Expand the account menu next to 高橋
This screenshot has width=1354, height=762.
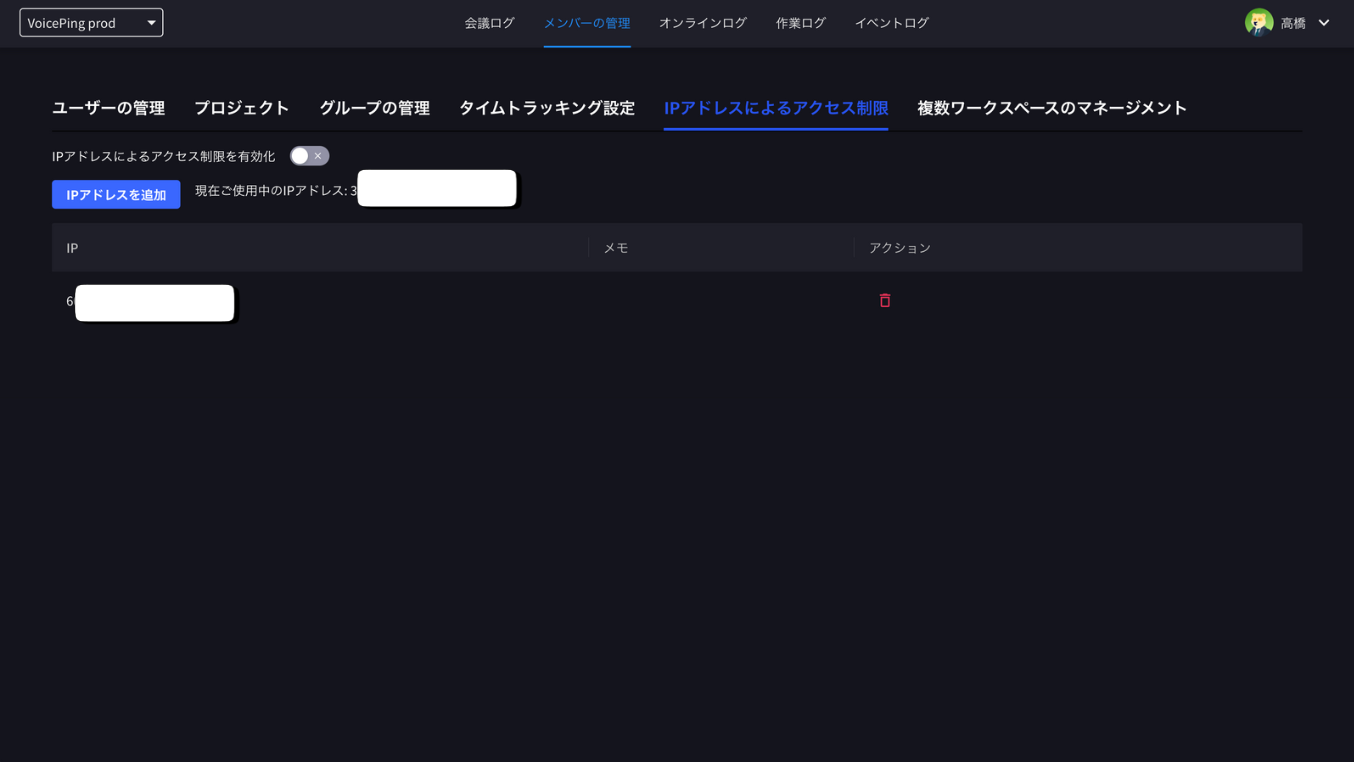click(1322, 21)
